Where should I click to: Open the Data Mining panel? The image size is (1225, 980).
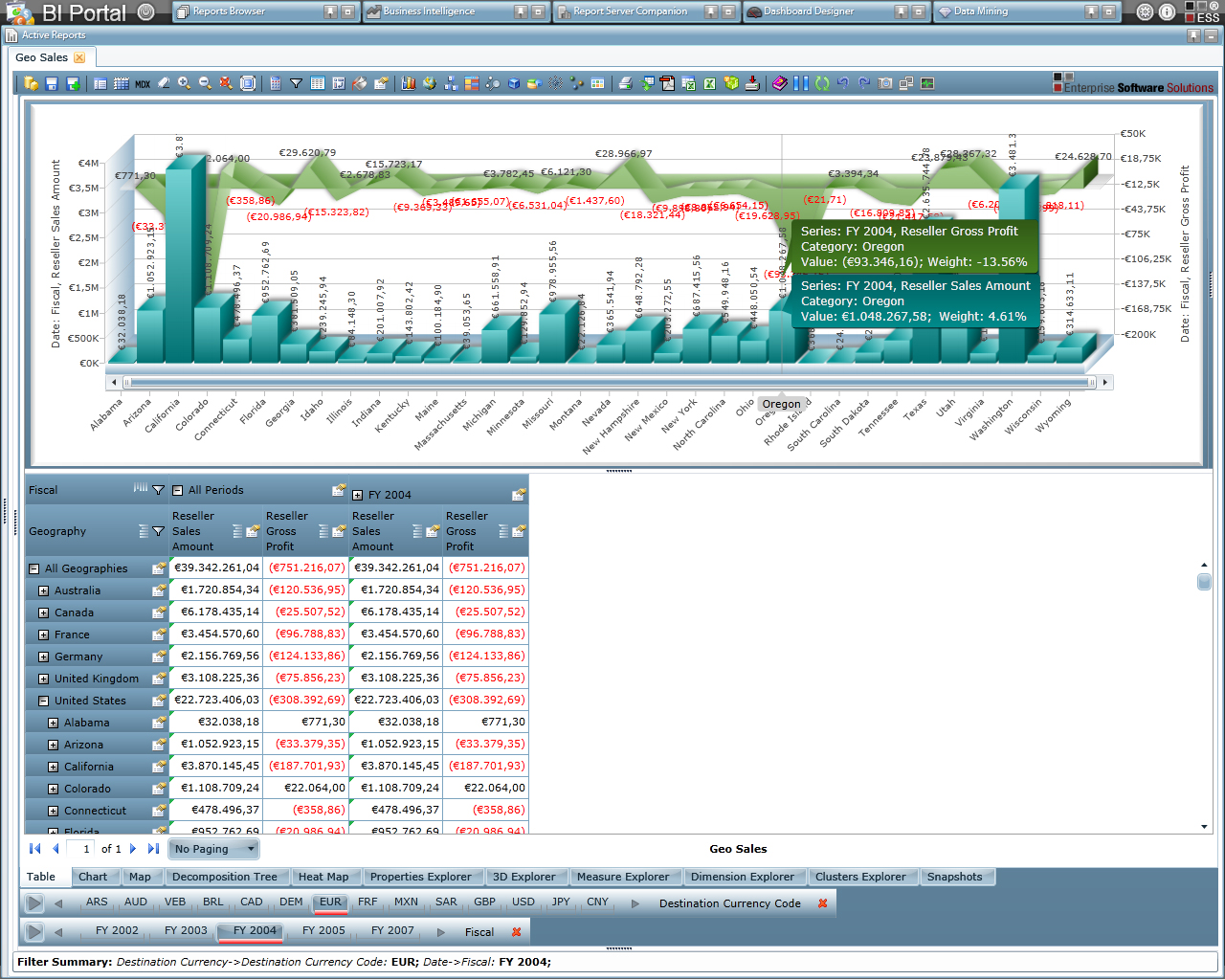click(1027, 11)
